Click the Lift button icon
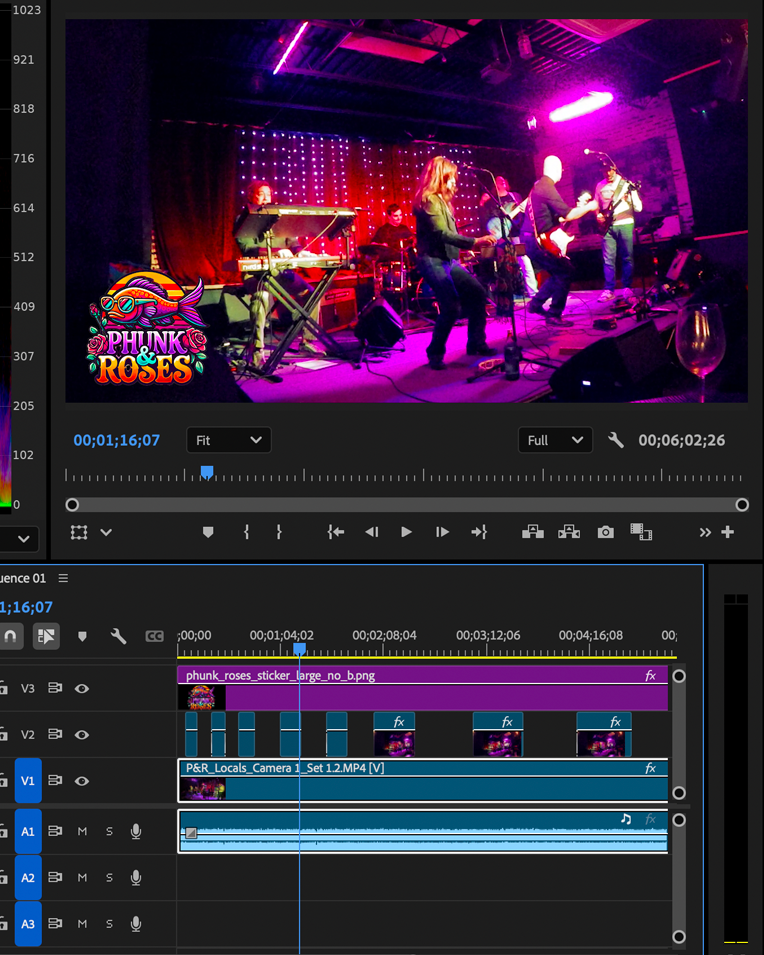Image resolution: width=764 pixels, height=955 pixels. coord(533,532)
